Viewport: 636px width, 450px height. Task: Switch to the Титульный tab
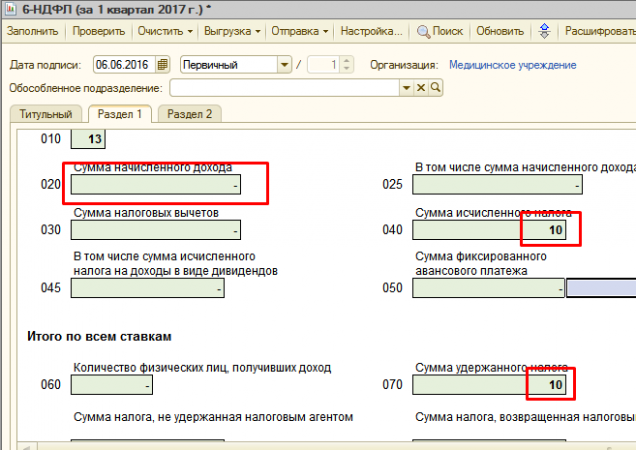pyautogui.click(x=46, y=113)
